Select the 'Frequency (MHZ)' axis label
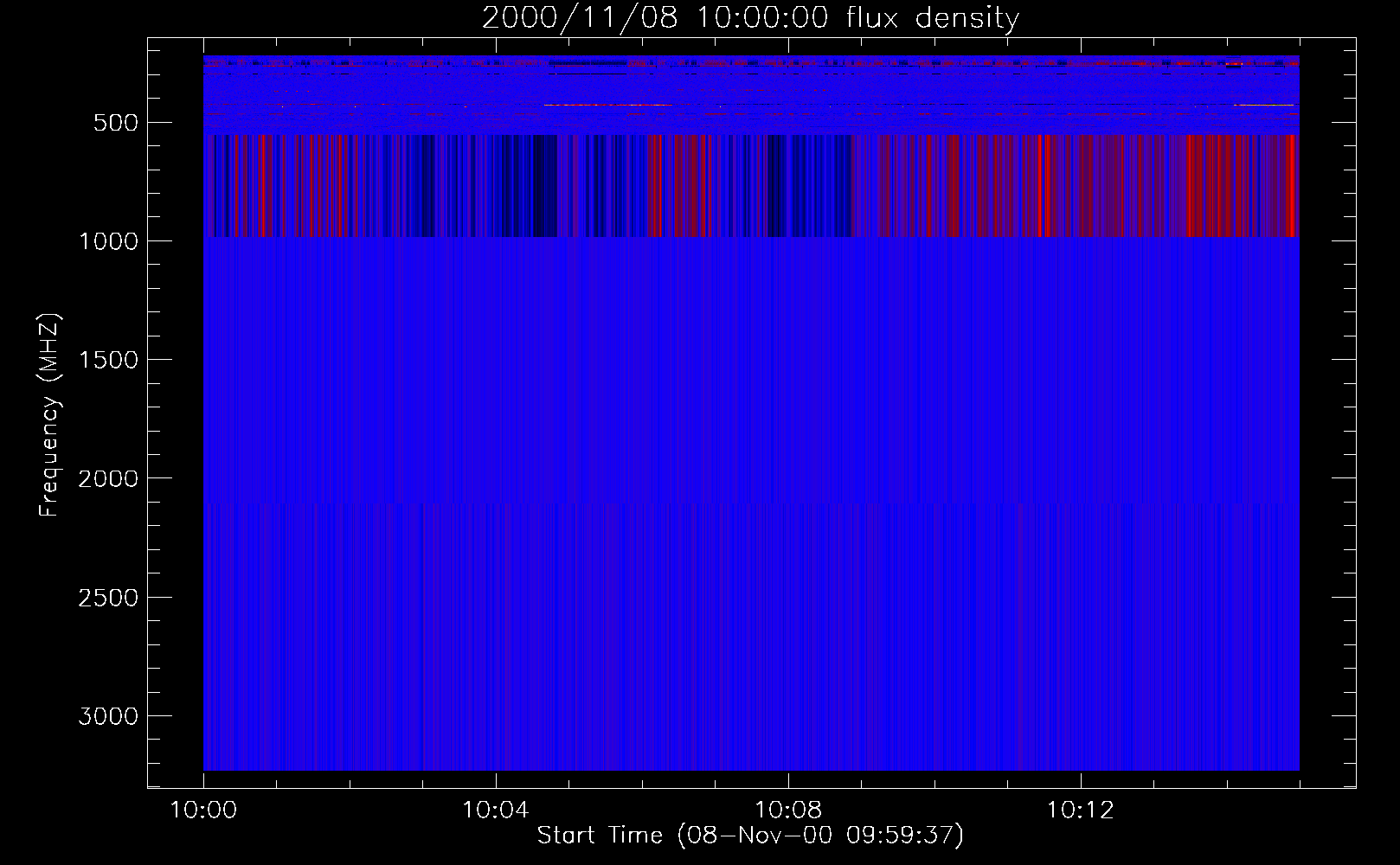 49,415
